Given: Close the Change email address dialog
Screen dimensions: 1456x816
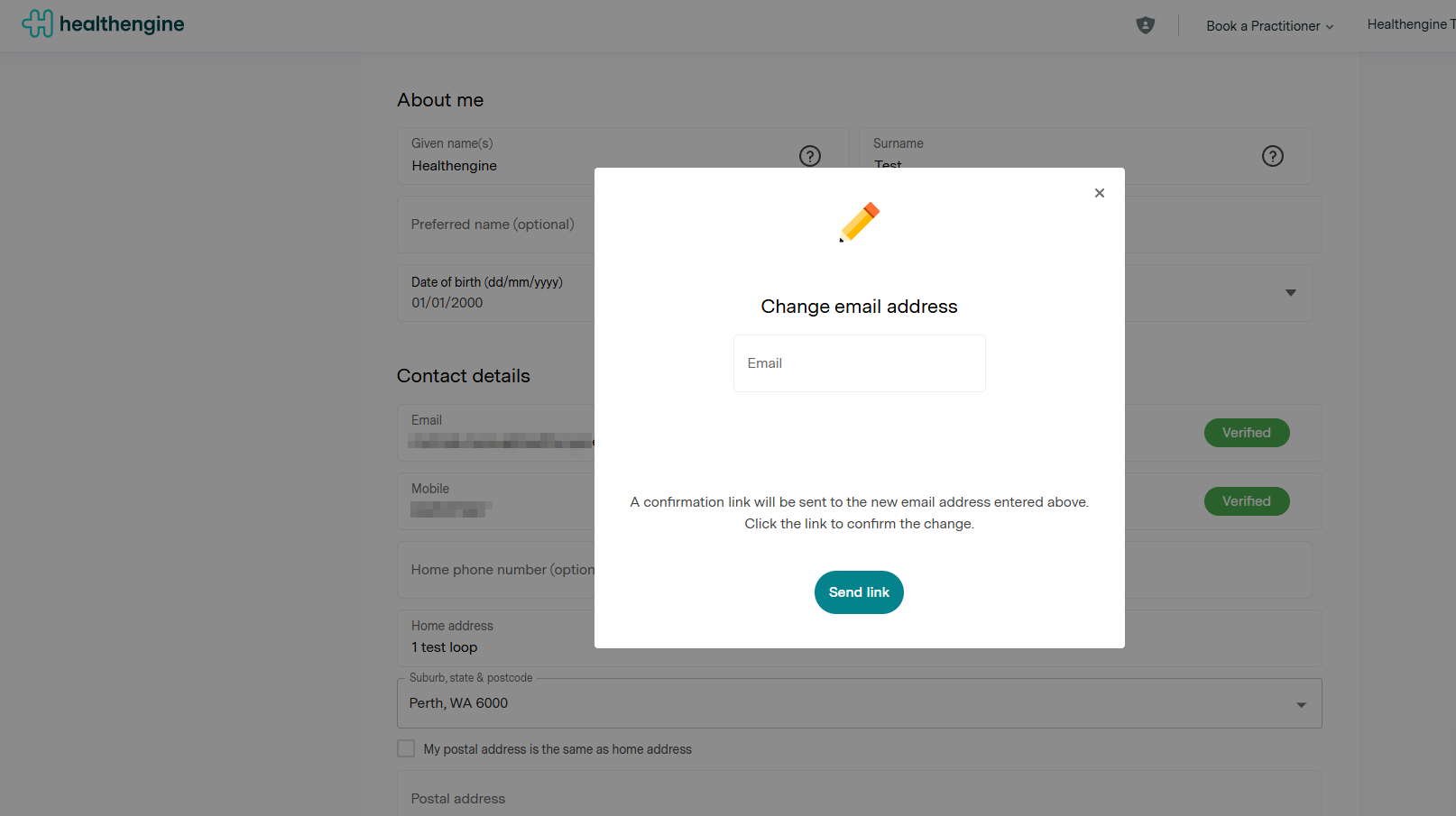Looking at the screenshot, I should pyautogui.click(x=1099, y=193).
